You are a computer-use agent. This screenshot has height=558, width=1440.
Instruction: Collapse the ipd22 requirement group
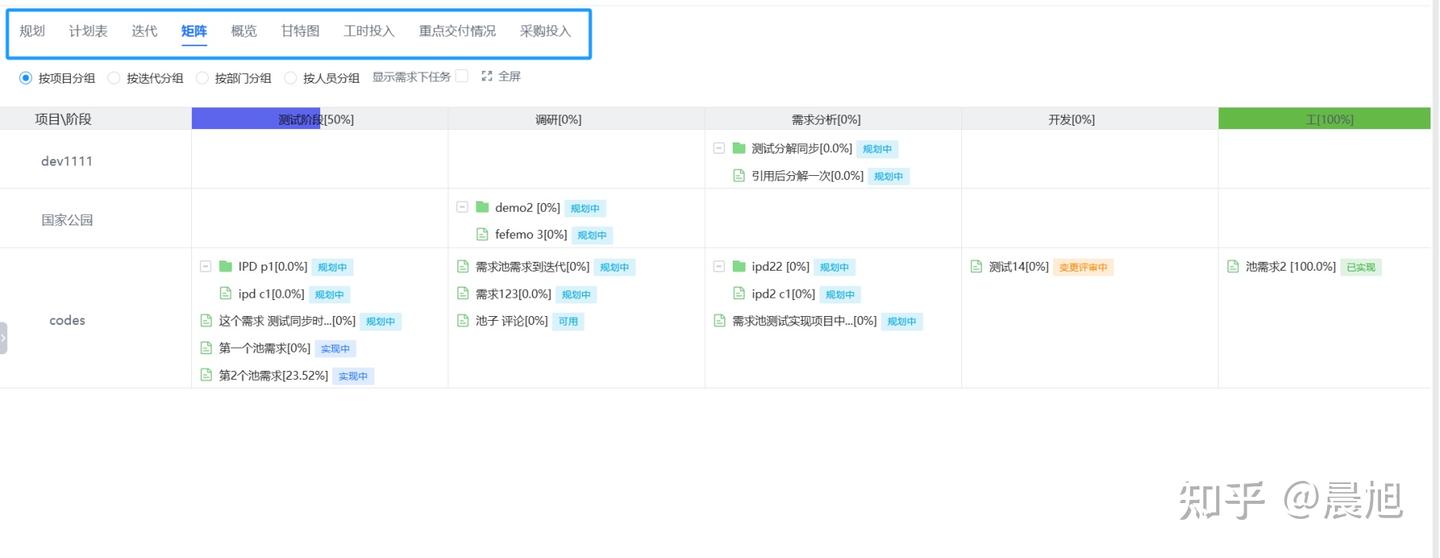pyautogui.click(x=719, y=267)
